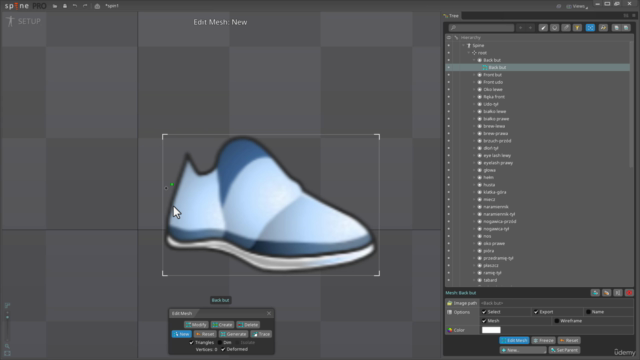Select the Back but mesh attachment row
This screenshot has width=640, height=360.
click(538, 67)
